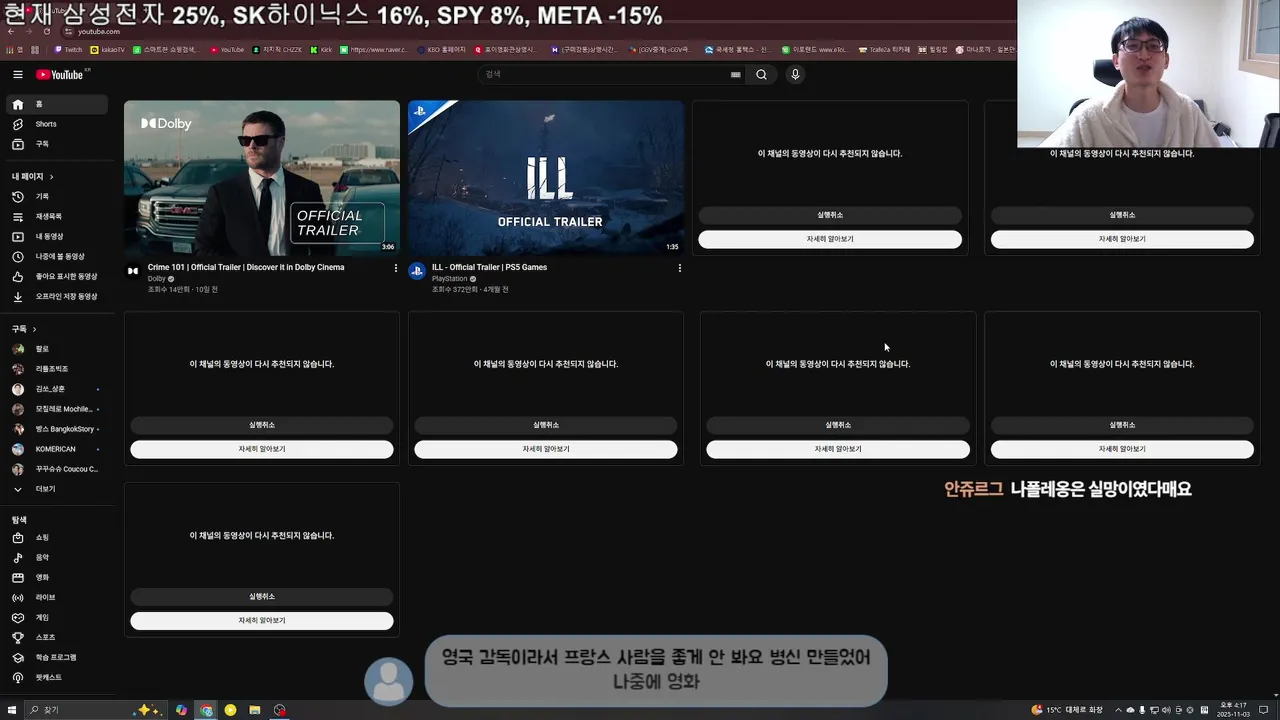Image resolution: width=1280 pixels, height=720 pixels.
Task: Open 쇼핑 in the 탐색 section
Action: click(x=56, y=537)
